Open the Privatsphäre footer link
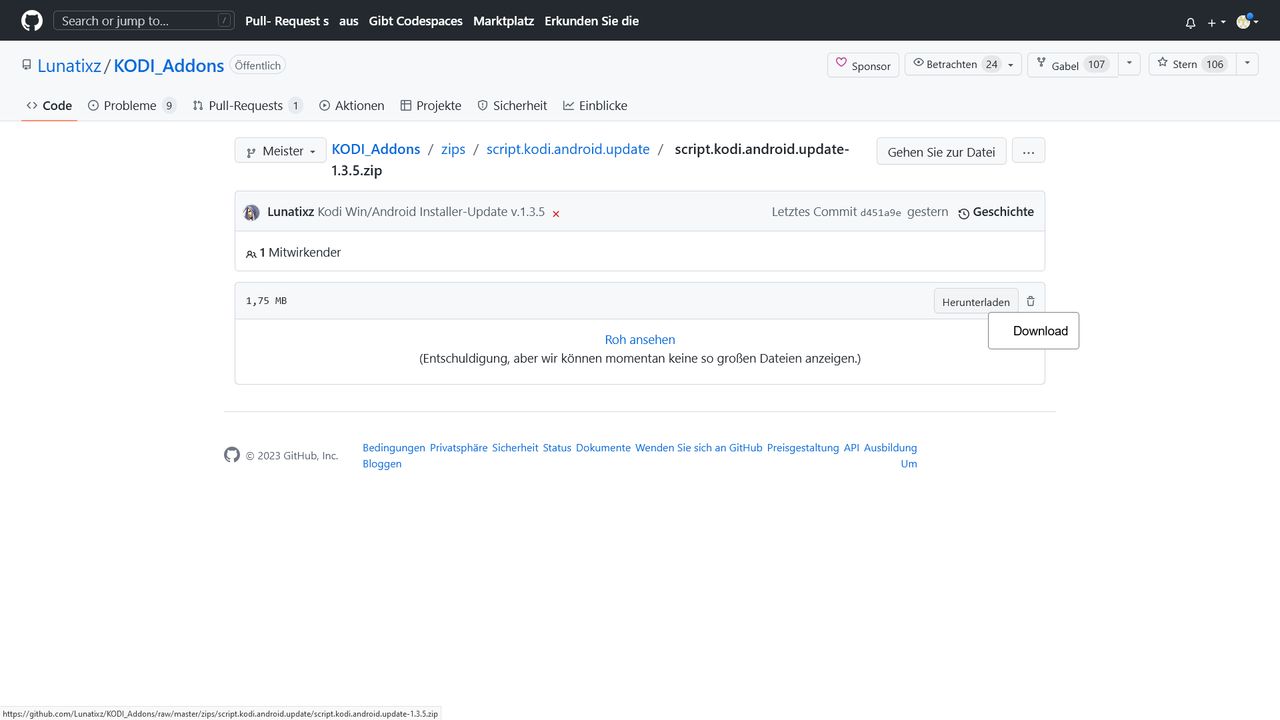The width and height of the screenshot is (1280, 720). coord(459,448)
